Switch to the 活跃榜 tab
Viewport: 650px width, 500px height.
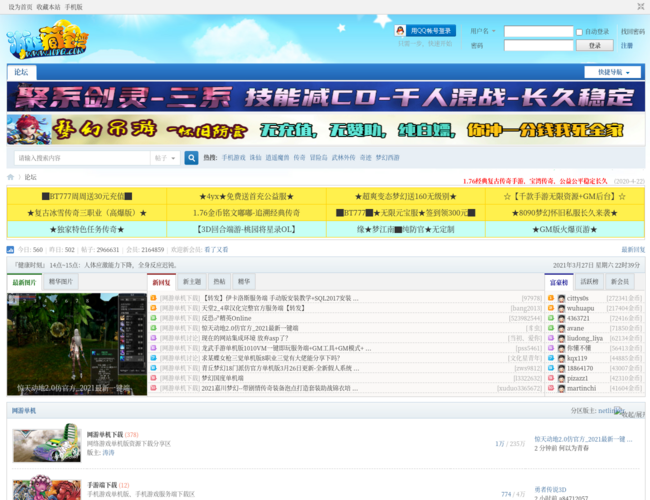point(589,282)
